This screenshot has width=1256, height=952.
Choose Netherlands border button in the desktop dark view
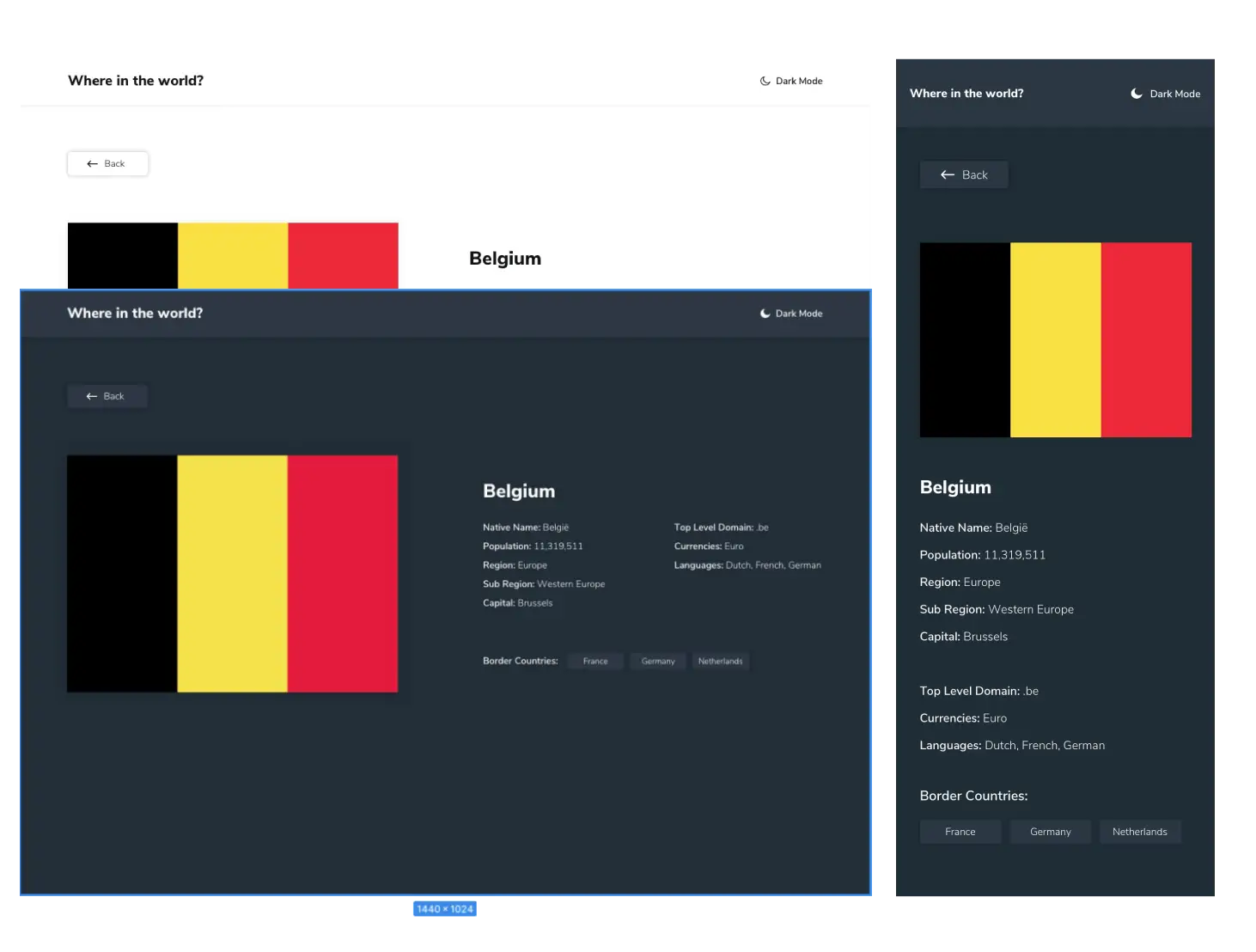(720, 662)
